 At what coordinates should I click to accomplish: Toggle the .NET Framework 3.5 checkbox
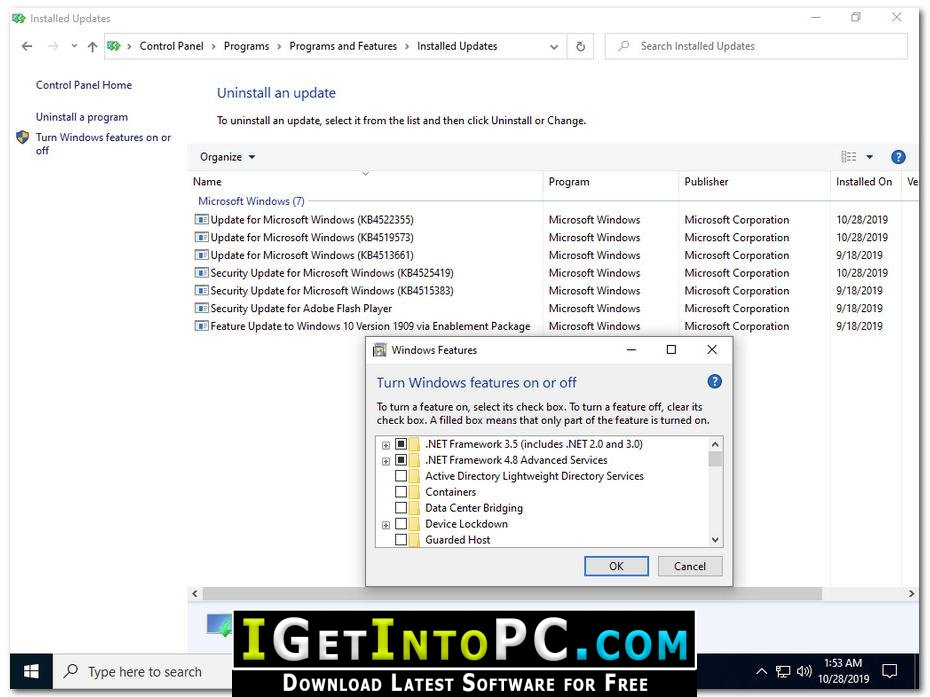click(x=401, y=444)
